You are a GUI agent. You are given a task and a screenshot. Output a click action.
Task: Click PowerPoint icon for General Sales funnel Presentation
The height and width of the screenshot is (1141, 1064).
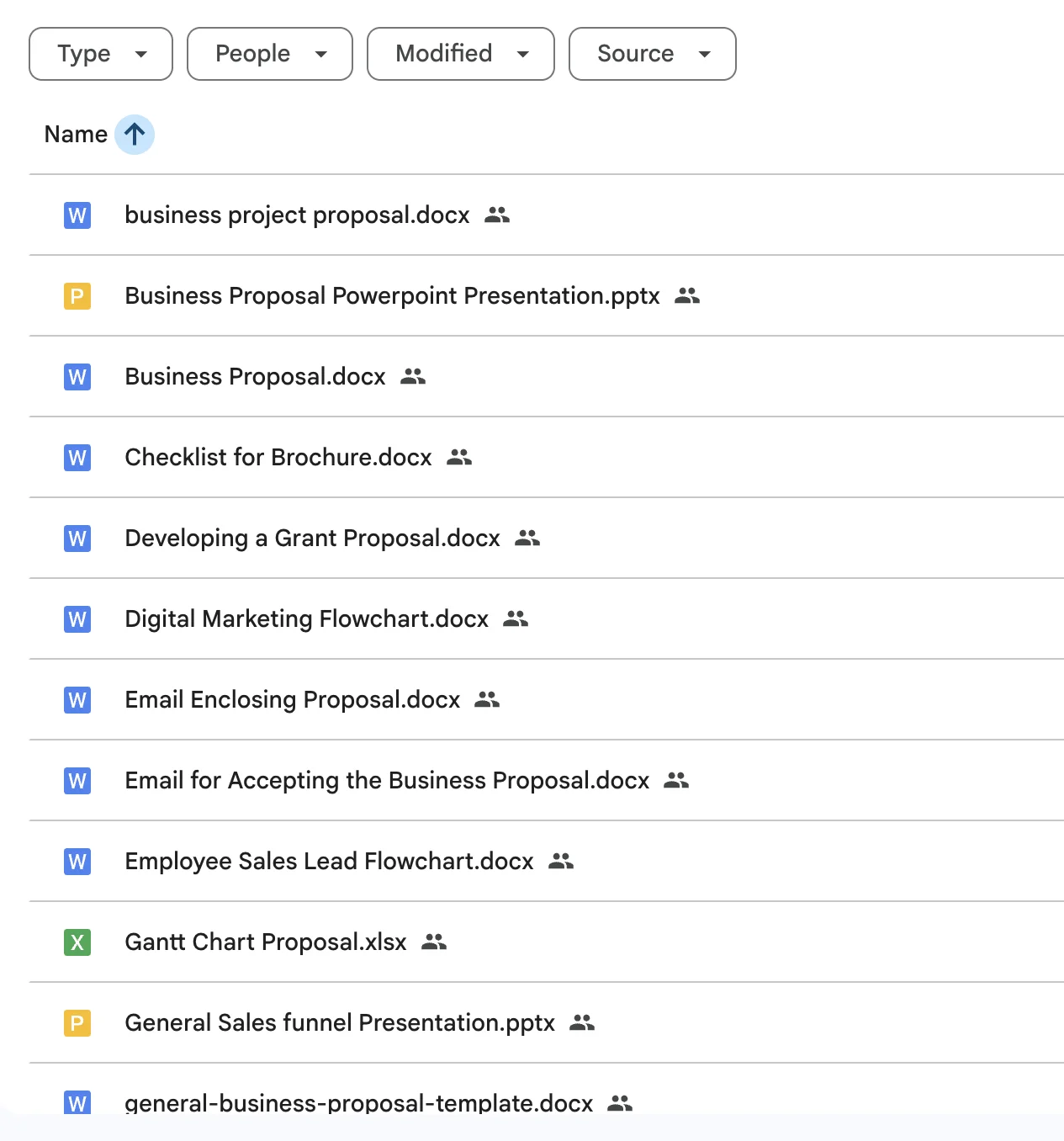(77, 1023)
